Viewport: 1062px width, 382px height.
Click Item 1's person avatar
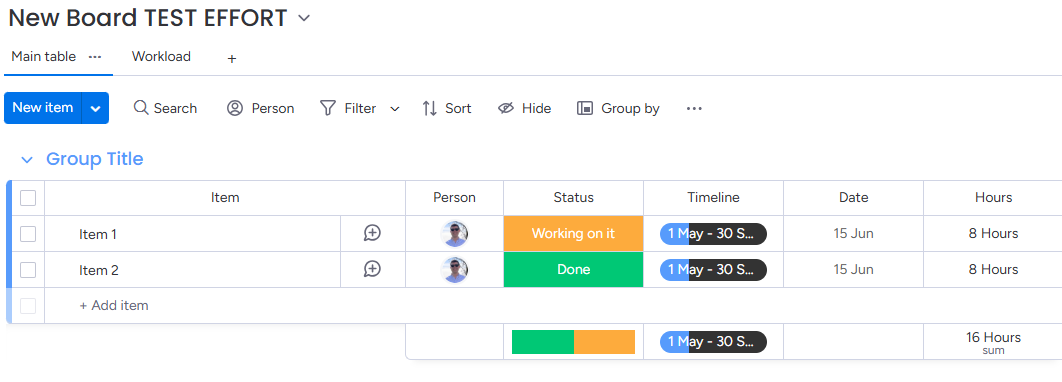pos(454,234)
